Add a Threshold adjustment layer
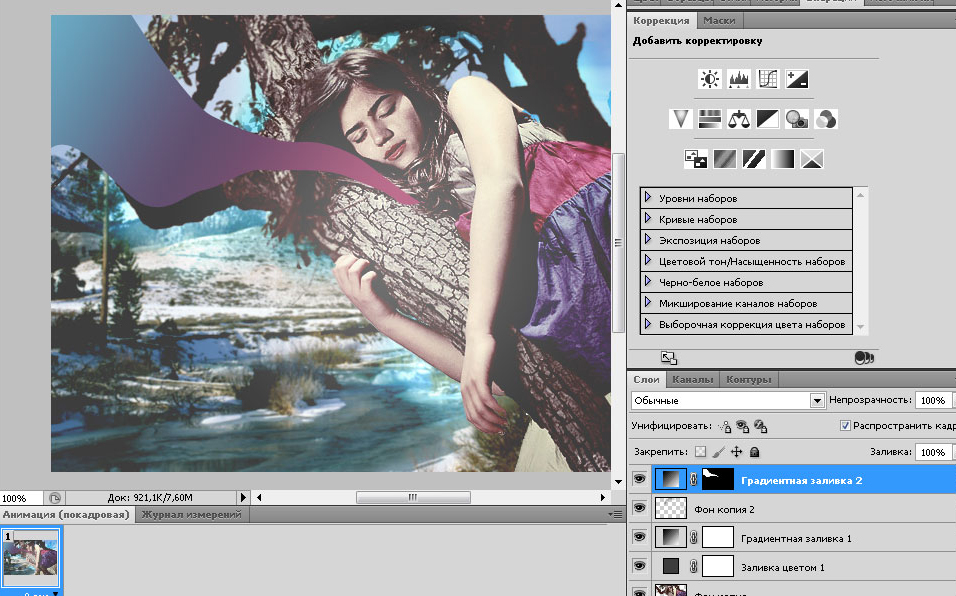 point(754,159)
